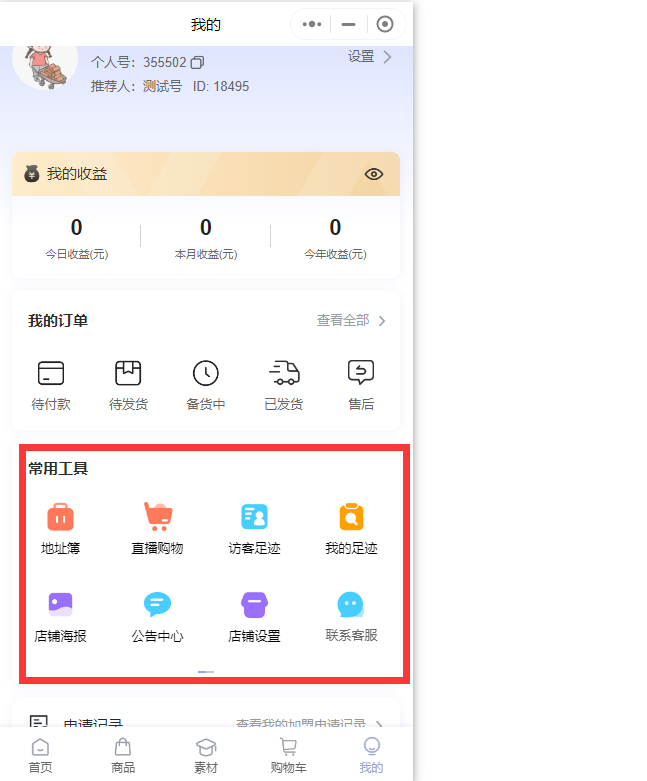The height and width of the screenshot is (781, 647).
Task: Open 直播购物 live shopping
Action: tap(157, 529)
